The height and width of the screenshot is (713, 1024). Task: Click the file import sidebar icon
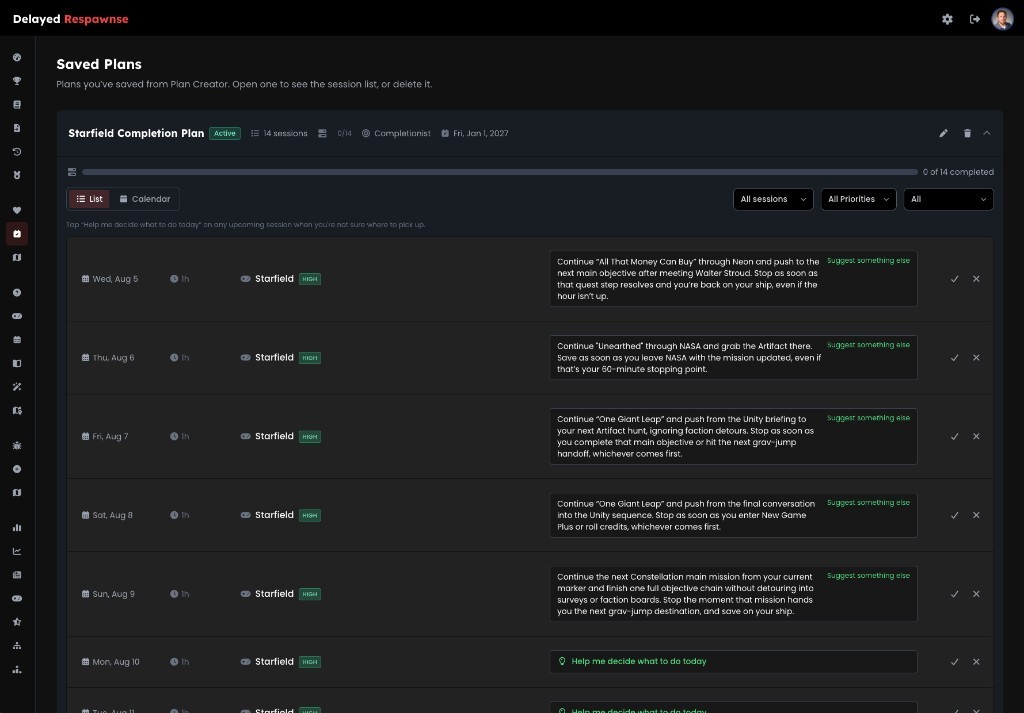point(17,128)
